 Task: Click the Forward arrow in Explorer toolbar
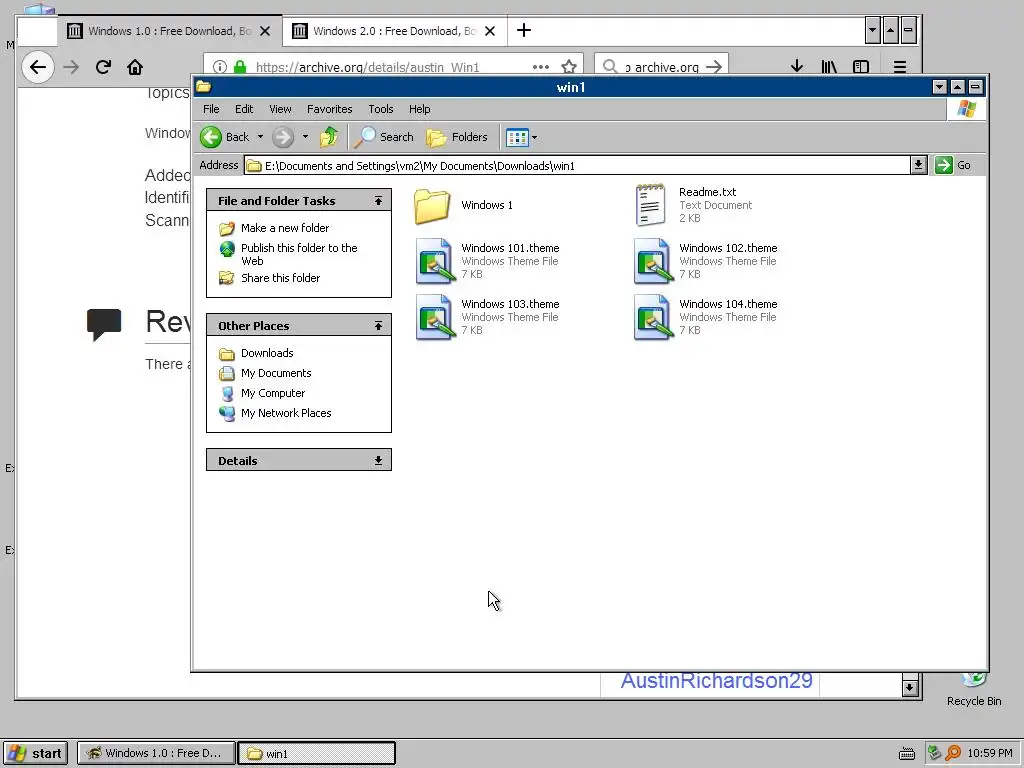coord(283,136)
